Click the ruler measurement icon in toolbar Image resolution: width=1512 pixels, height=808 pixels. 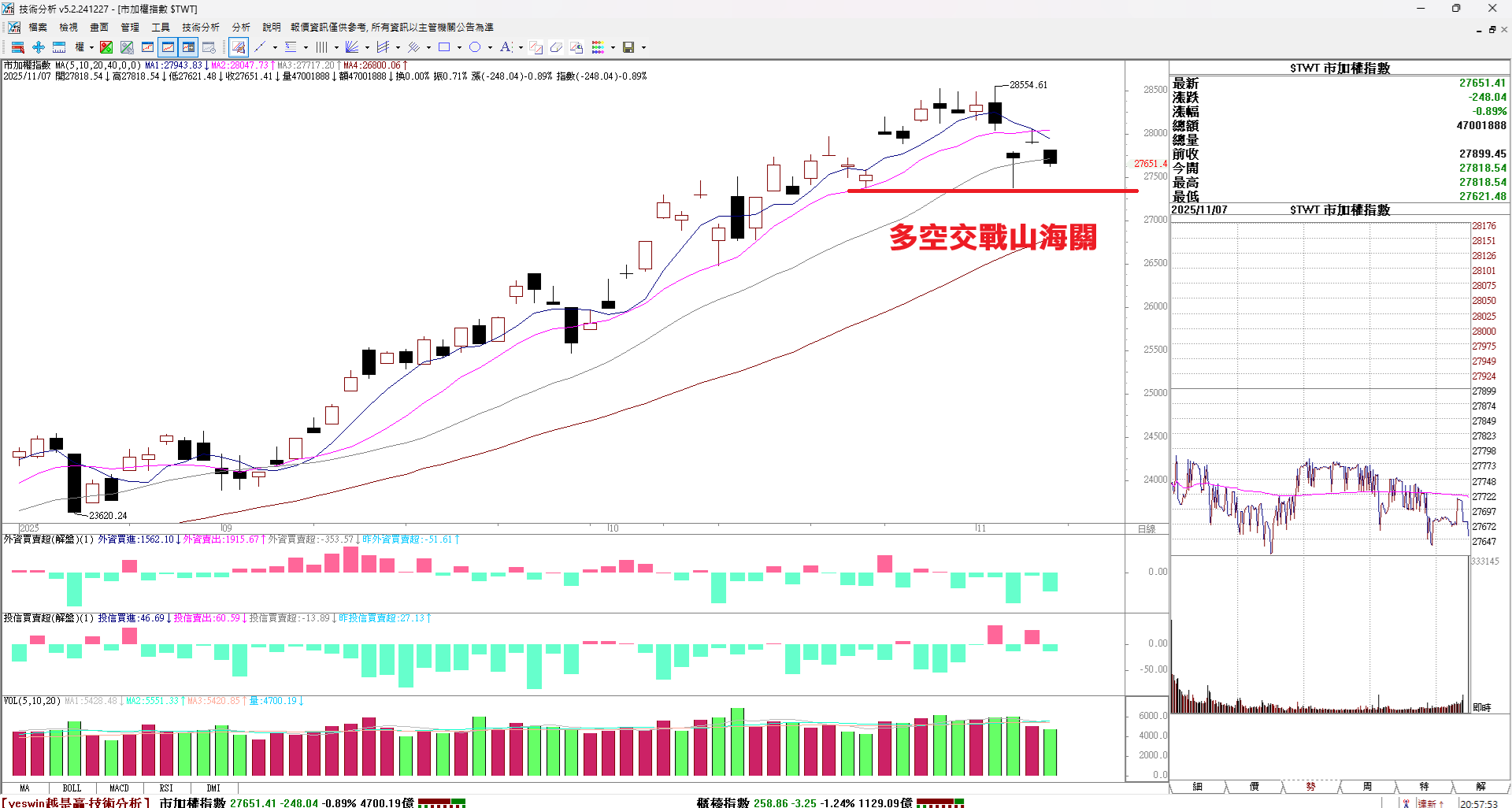coord(59,47)
